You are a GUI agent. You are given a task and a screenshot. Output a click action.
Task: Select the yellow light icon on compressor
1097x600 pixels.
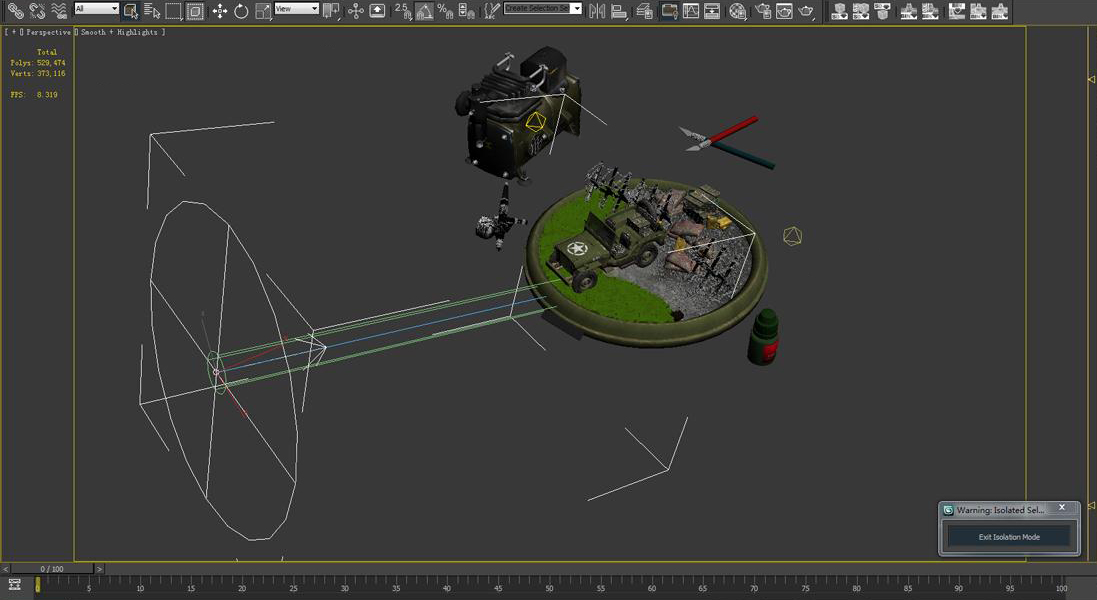point(535,122)
